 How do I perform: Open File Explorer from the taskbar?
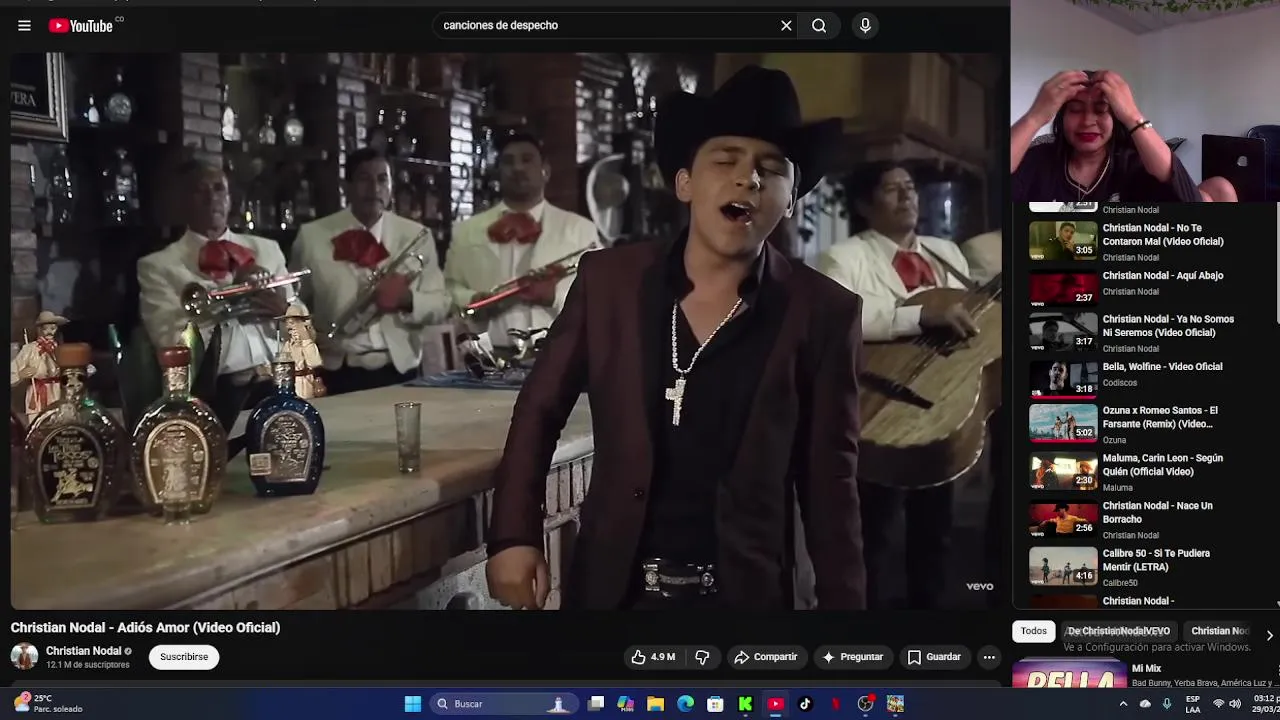(656, 704)
